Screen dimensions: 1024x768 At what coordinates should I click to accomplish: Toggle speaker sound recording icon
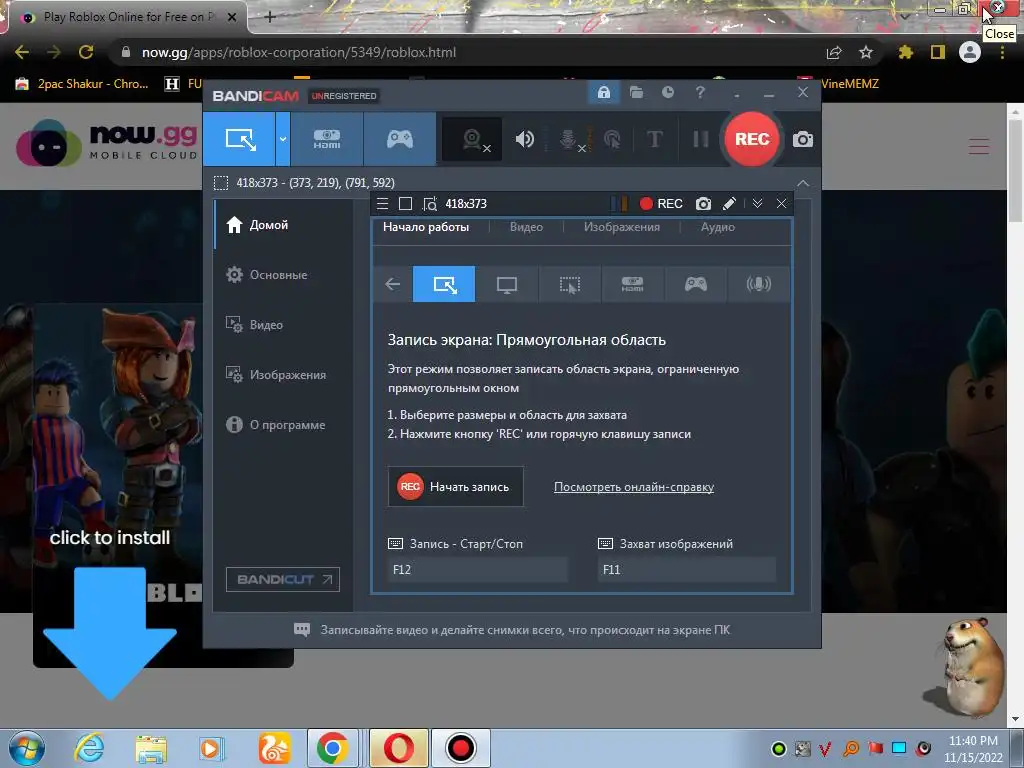524,139
